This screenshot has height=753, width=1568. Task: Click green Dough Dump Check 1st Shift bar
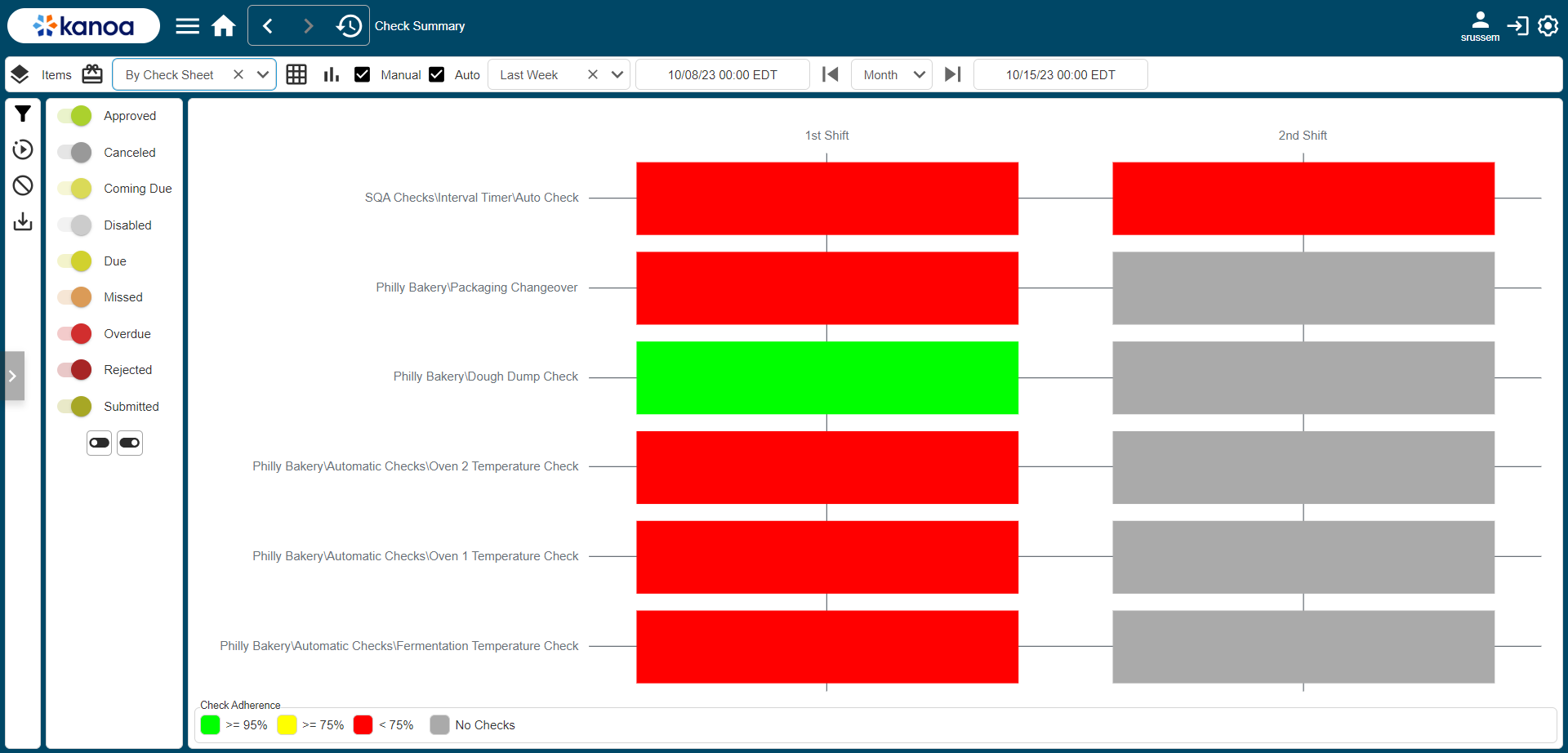pos(826,377)
